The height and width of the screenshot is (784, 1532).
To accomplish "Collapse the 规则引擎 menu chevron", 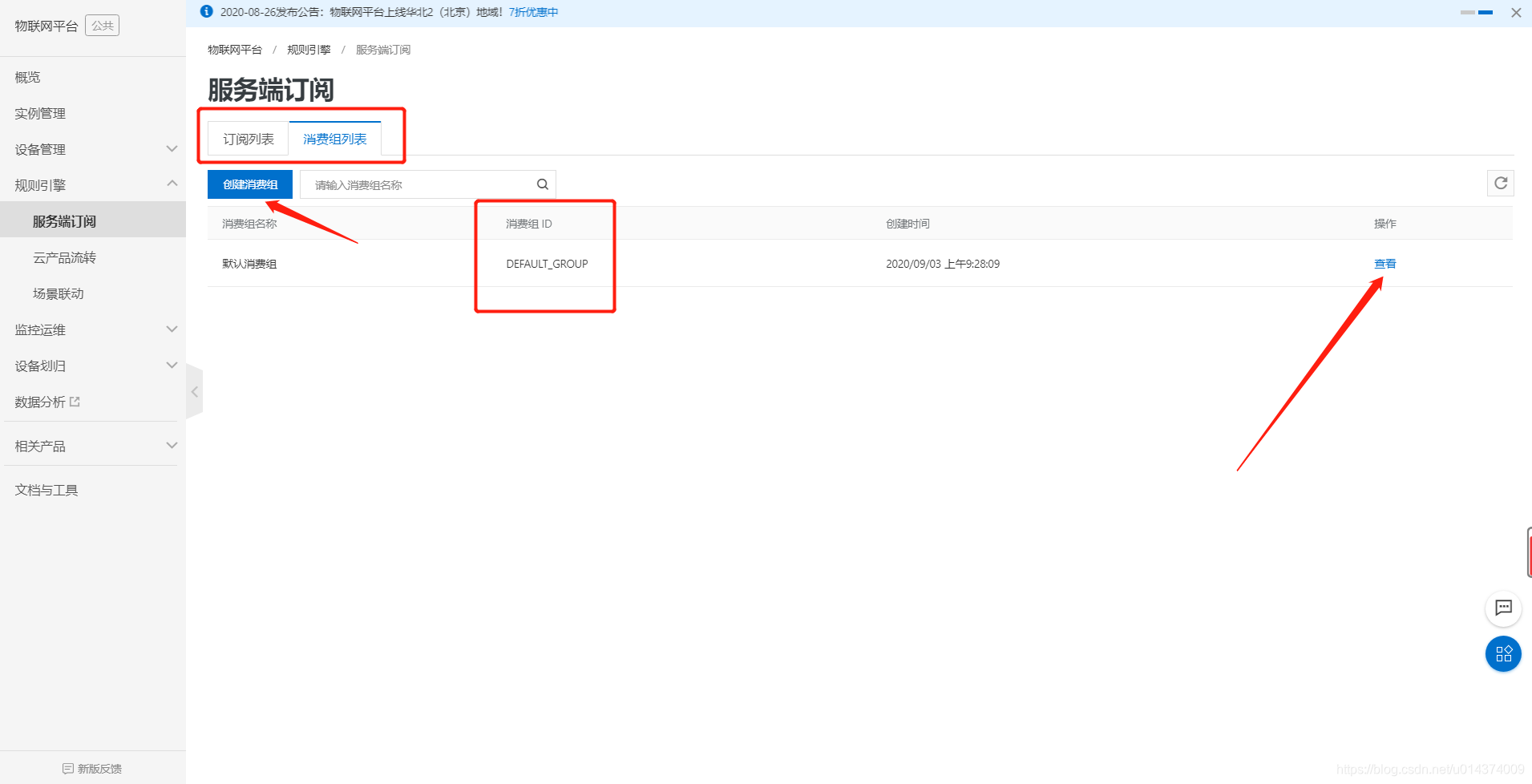I will [x=172, y=184].
